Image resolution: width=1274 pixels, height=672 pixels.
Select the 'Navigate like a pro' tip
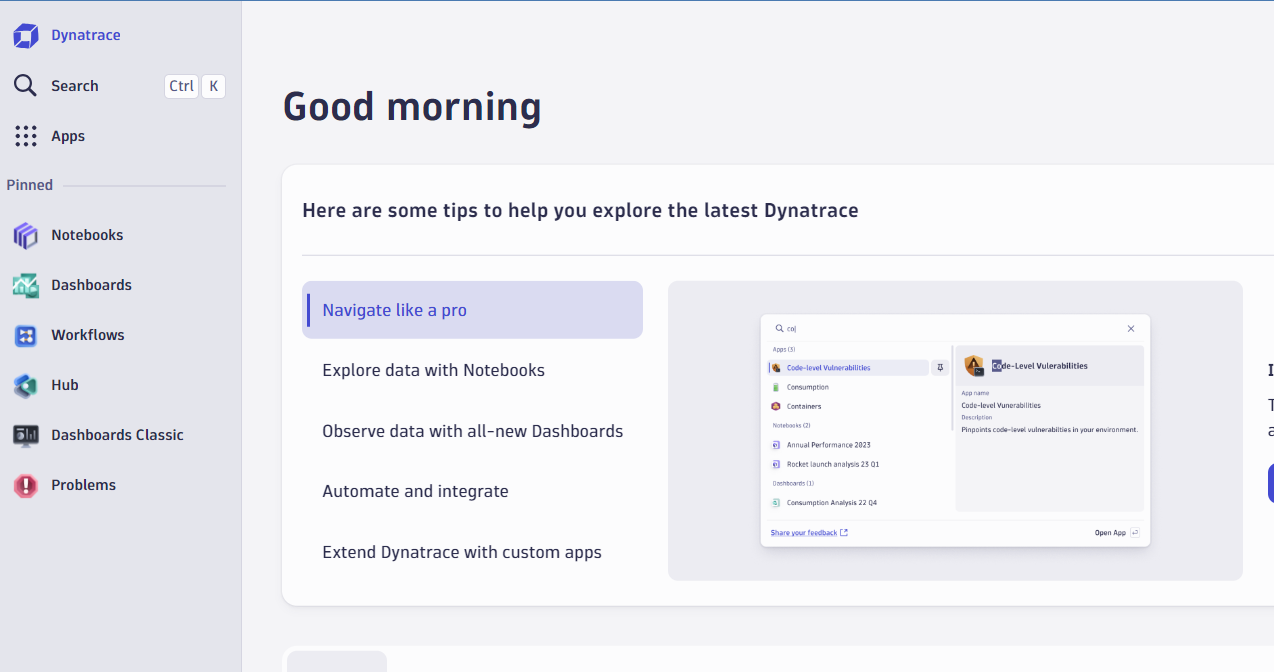coord(472,310)
